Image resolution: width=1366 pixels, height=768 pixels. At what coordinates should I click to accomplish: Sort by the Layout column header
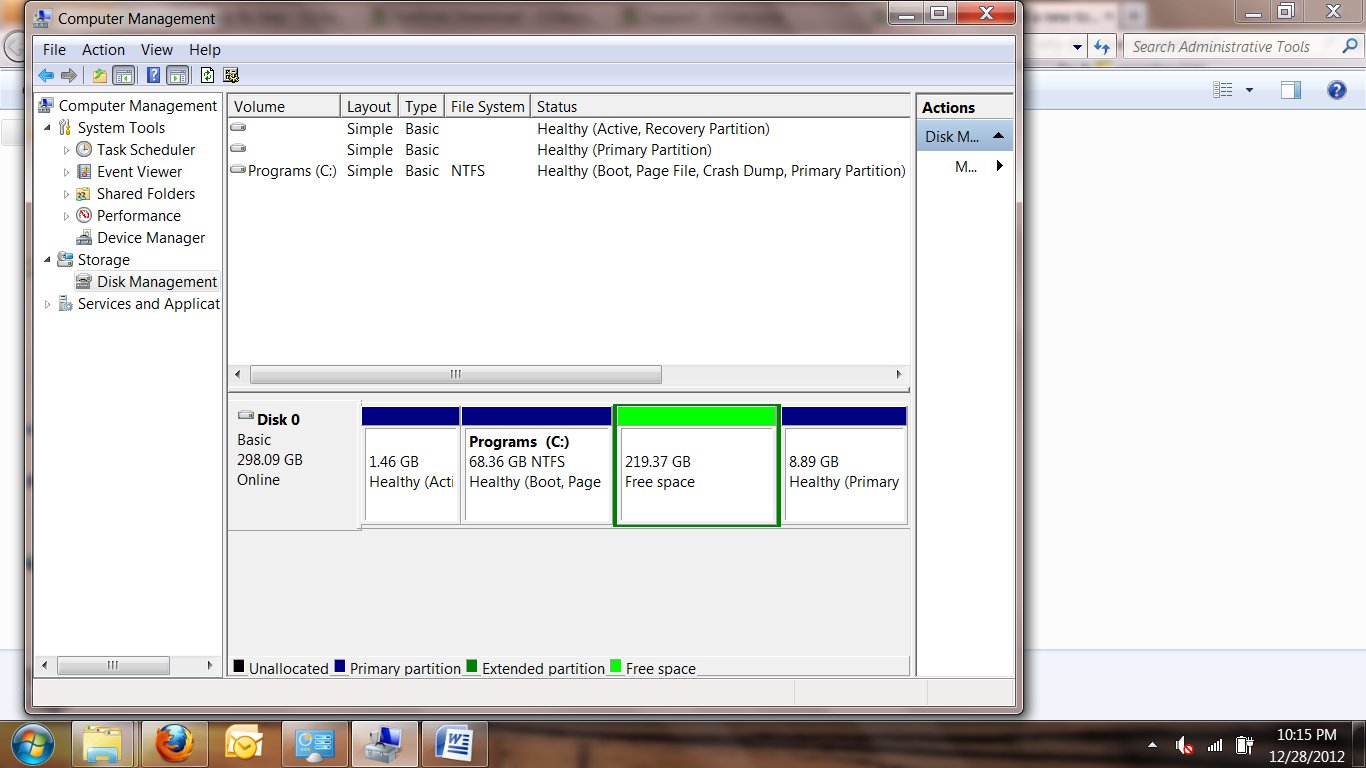(369, 107)
